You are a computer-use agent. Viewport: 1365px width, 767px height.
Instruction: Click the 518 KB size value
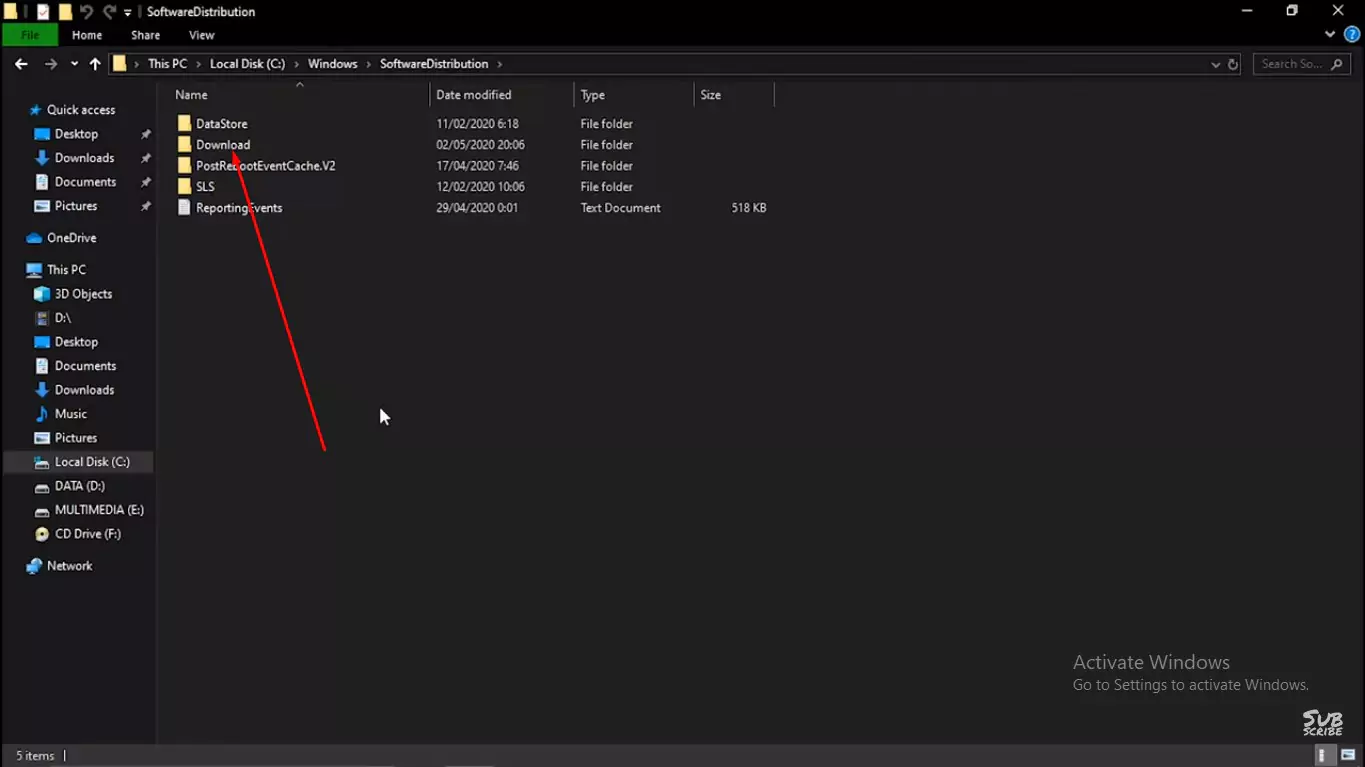[x=749, y=208]
